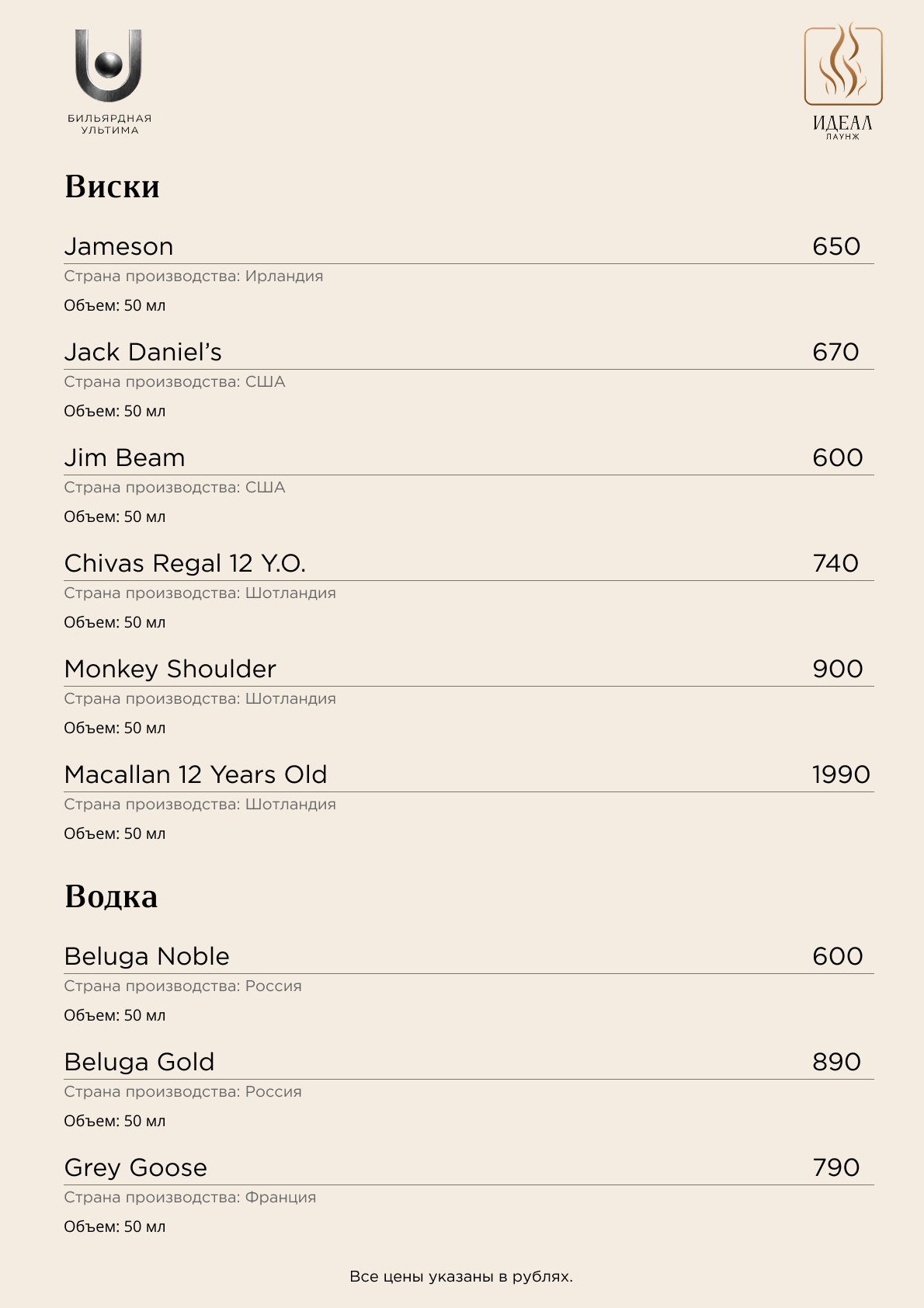Click Macallan 12 Years Old
Image resolution: width=924 pixels, height=1308 pixels.
[196, 774]
